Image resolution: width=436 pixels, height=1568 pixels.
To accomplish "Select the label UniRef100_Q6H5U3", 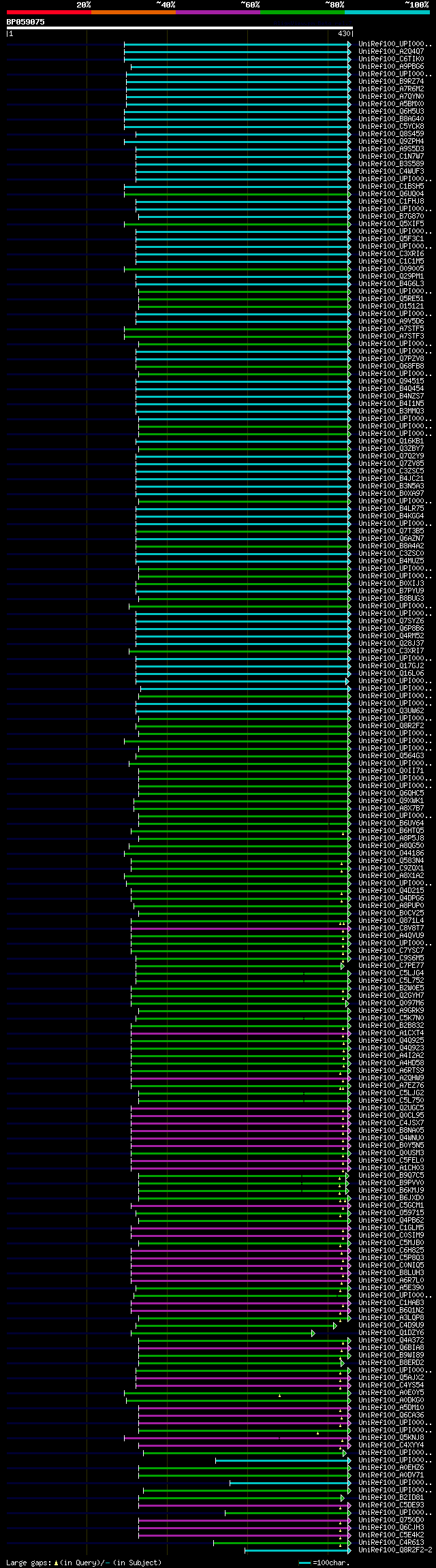I will click(391, 112).
